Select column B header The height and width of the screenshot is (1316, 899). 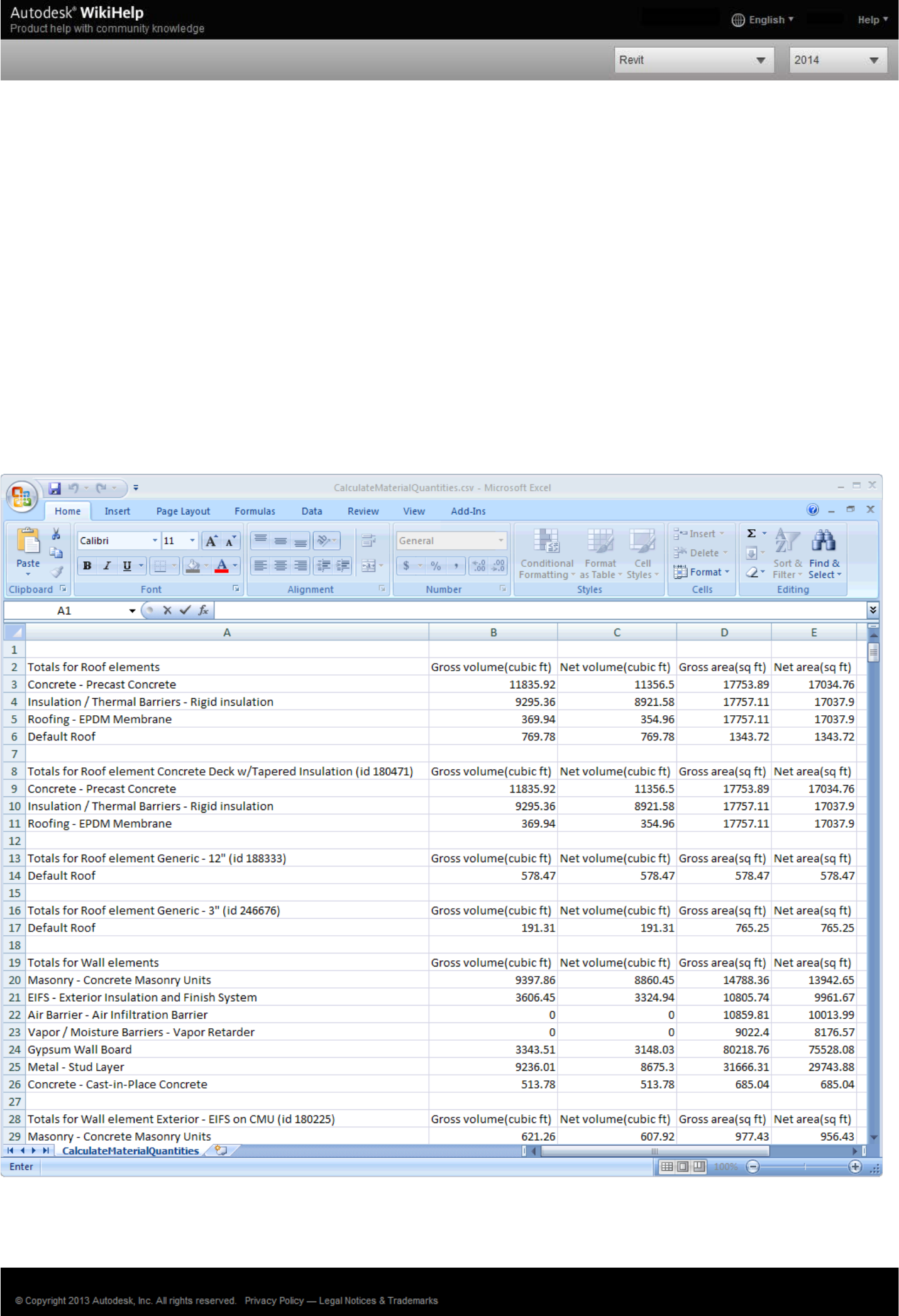pyautogui.click(x=494, y=632)
